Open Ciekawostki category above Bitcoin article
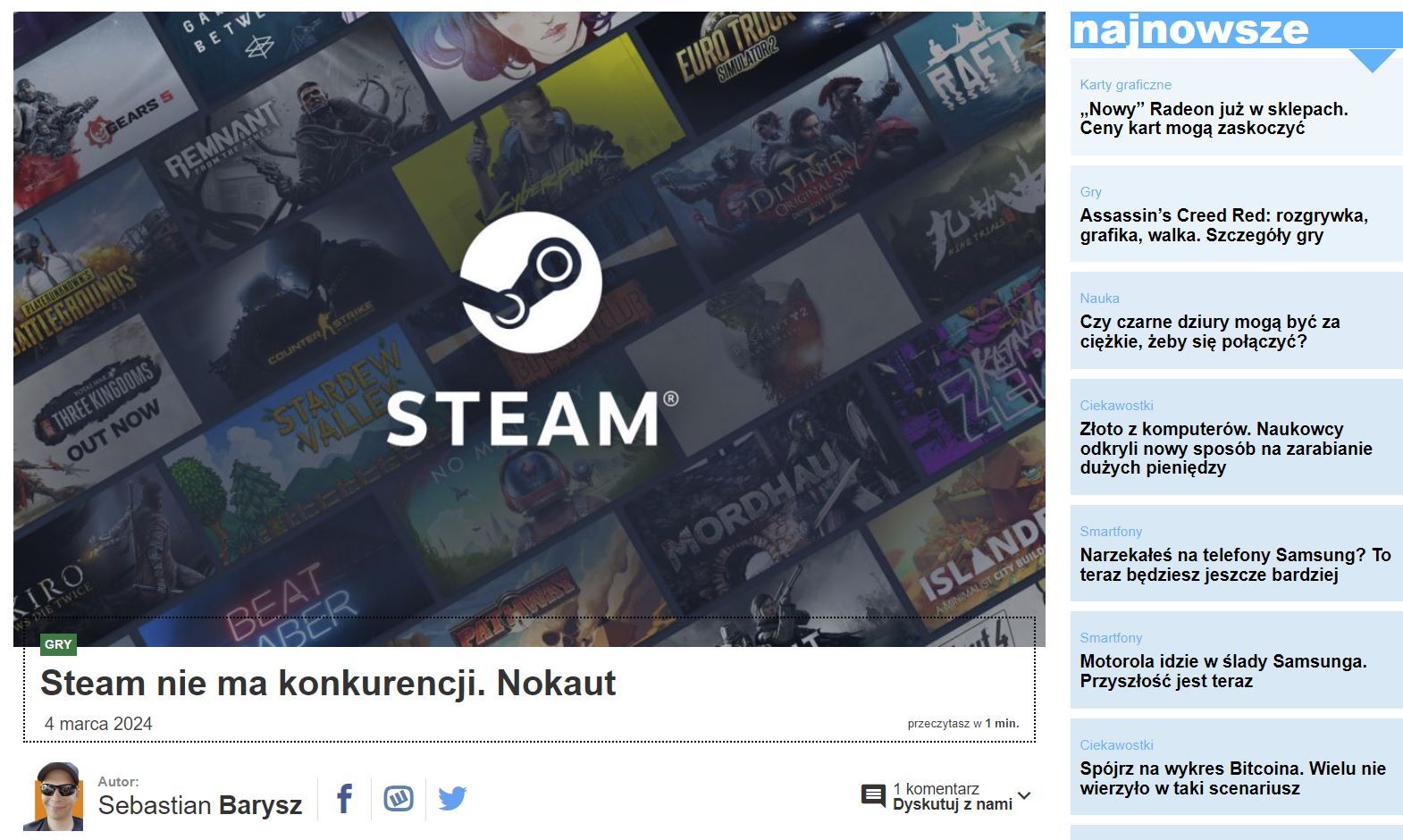 [1116, 745]
